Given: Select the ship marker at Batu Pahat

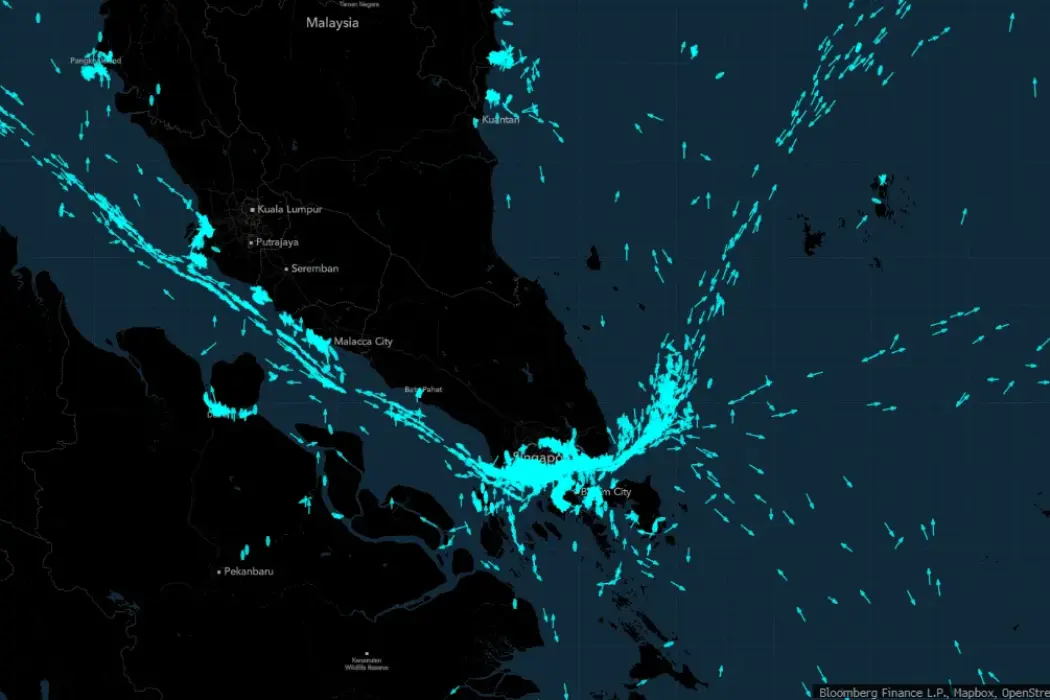Looking at the screenshot, I should point(419,394).
